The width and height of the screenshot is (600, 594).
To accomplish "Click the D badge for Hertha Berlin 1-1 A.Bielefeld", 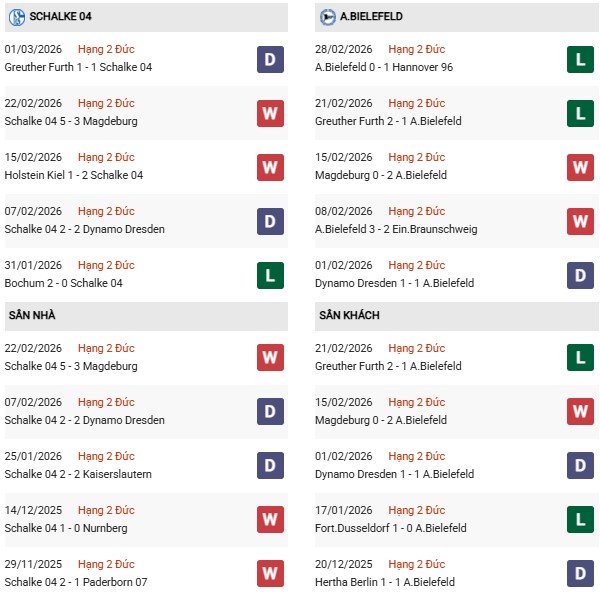I will coord(581,574).
